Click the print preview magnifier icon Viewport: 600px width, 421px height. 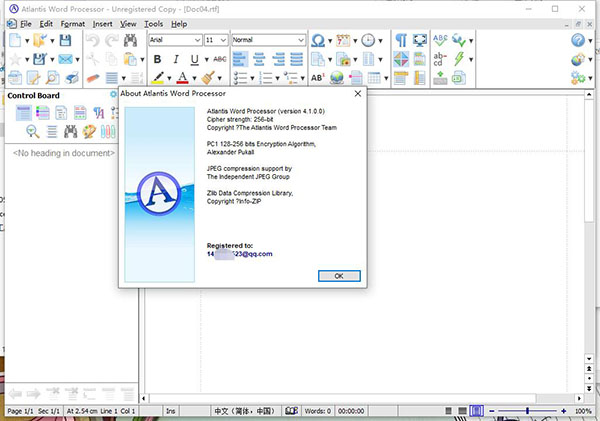[52, 78]
